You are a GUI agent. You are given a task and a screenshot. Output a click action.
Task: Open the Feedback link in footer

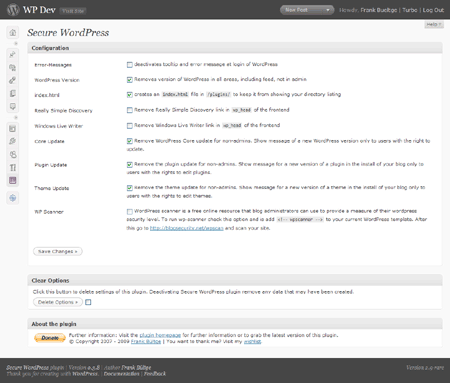coord(155,374)
